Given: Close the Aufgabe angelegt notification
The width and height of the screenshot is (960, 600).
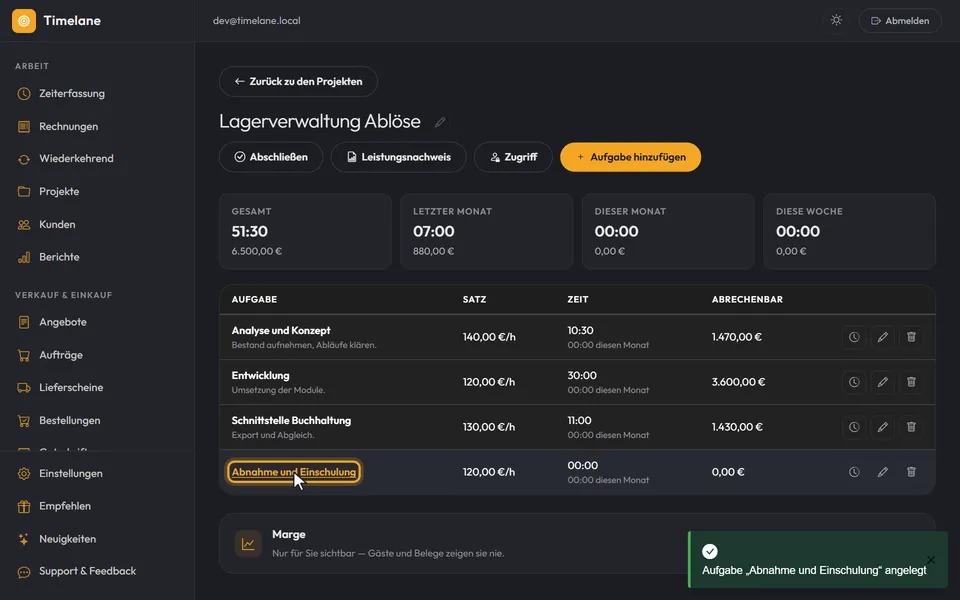Looking at the screenshot, I should coord(931,560).
